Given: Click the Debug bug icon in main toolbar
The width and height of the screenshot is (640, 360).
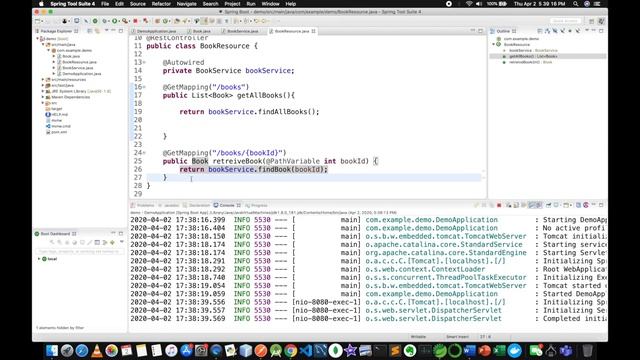Looking at the screenshot, I should tap(105, 21).
